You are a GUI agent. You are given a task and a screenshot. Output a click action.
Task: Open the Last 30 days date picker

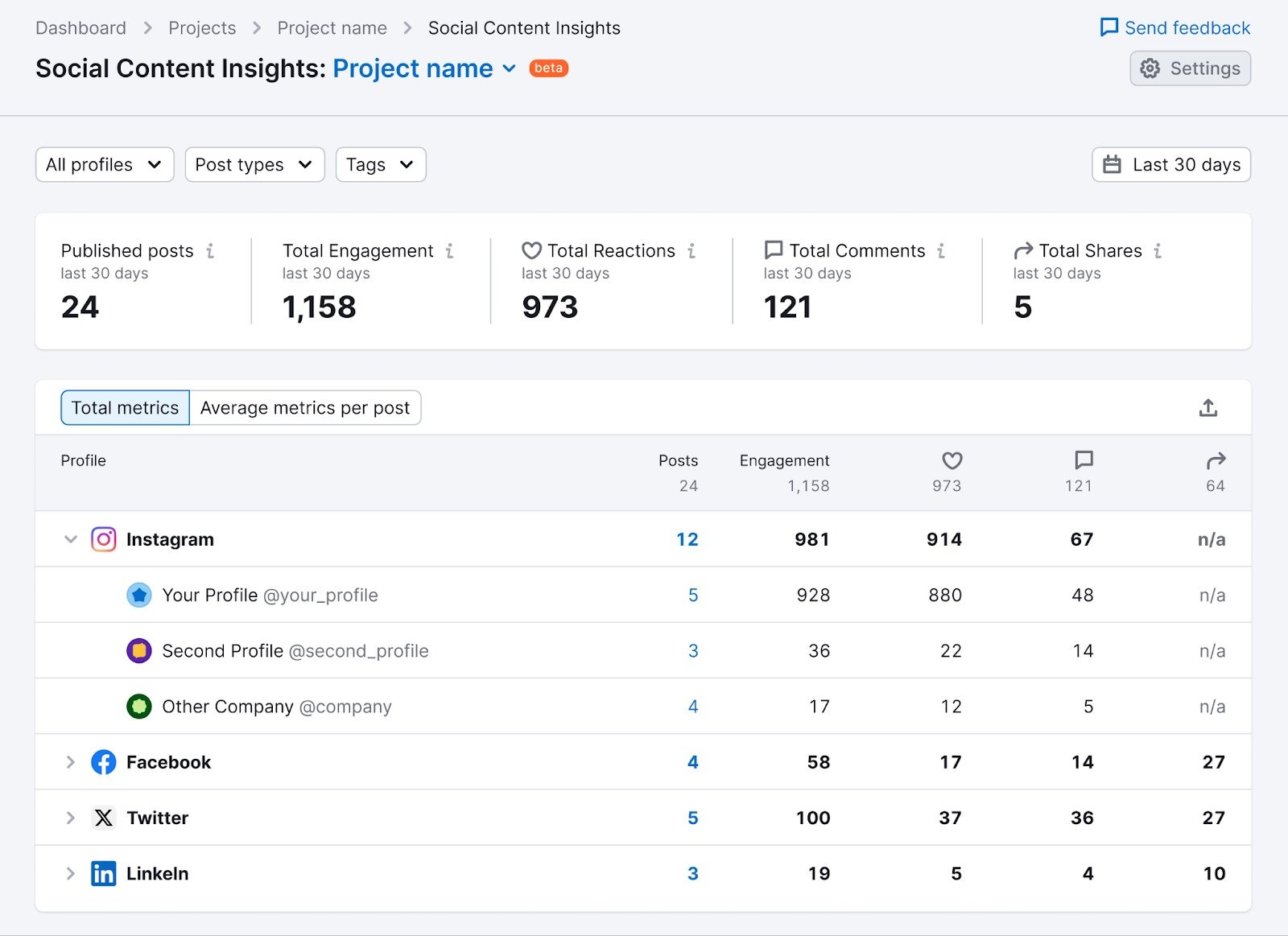[x=1170, y=164]
